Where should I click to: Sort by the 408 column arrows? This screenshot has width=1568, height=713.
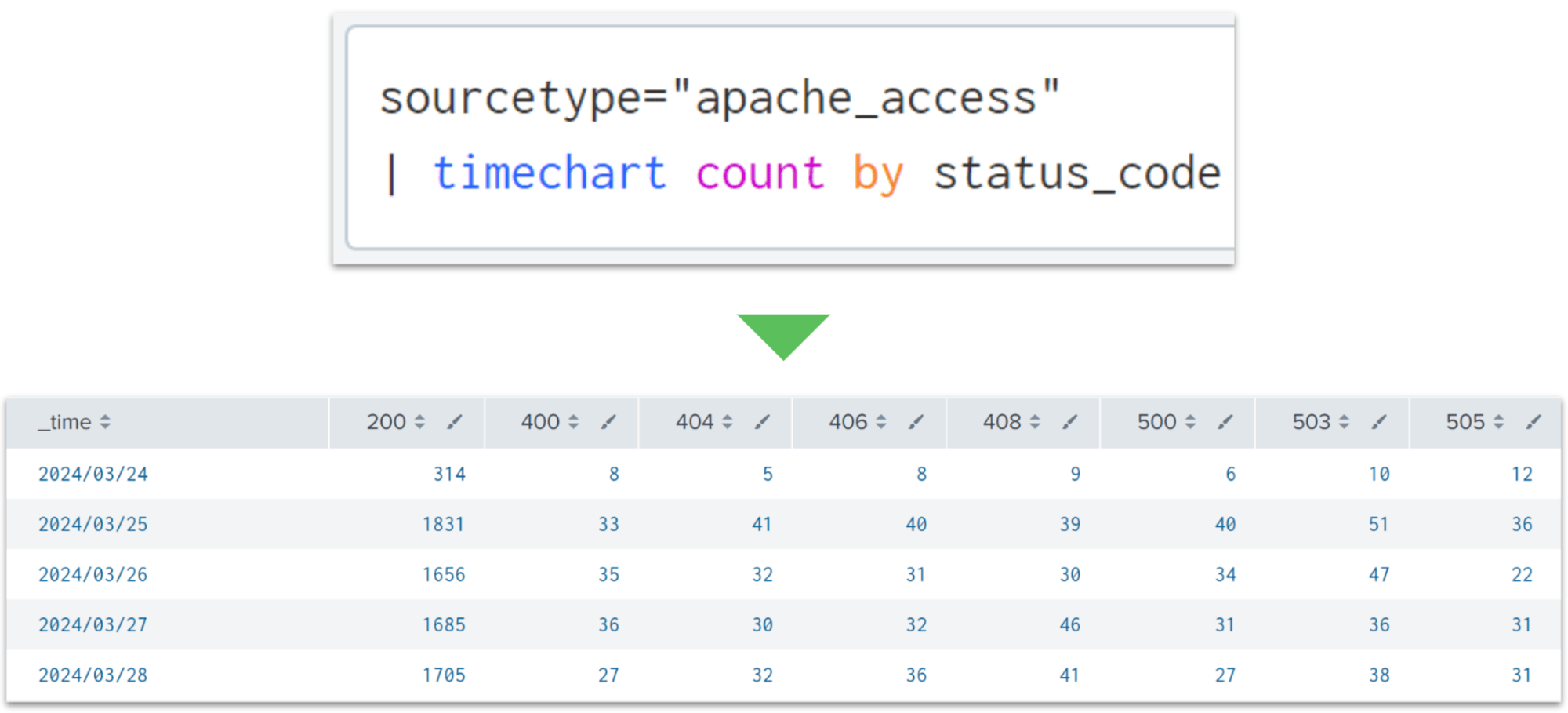[1035, 422]
